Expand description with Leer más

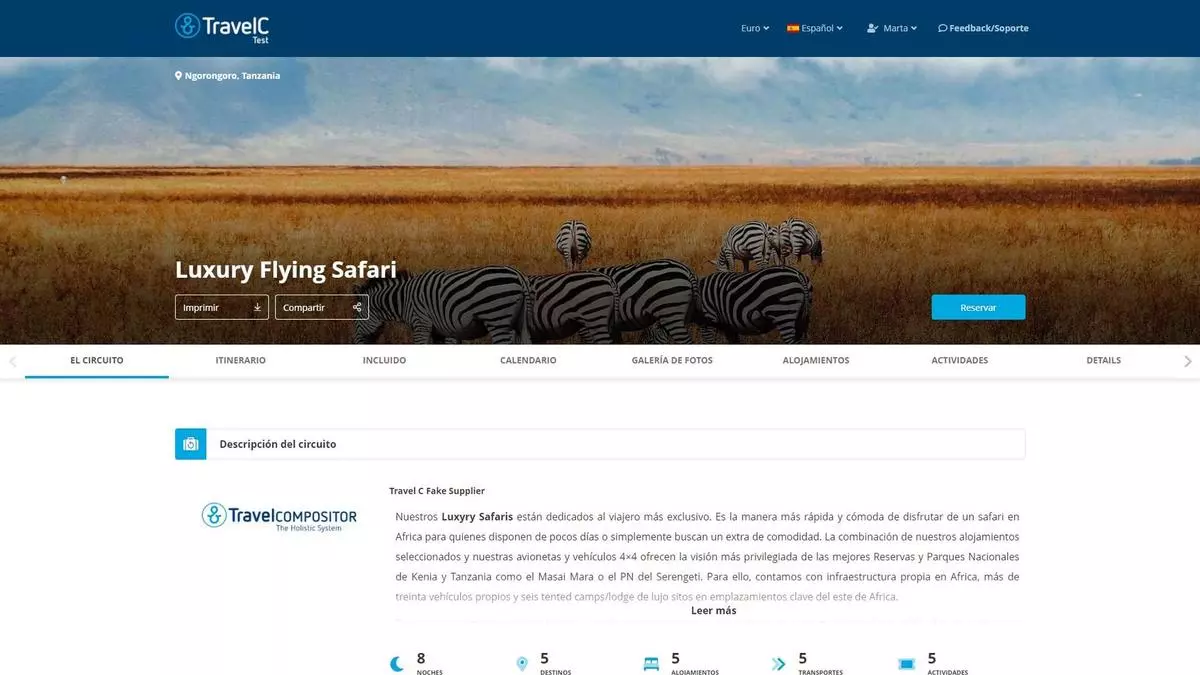pyautogui.click(x=713, y=610)
